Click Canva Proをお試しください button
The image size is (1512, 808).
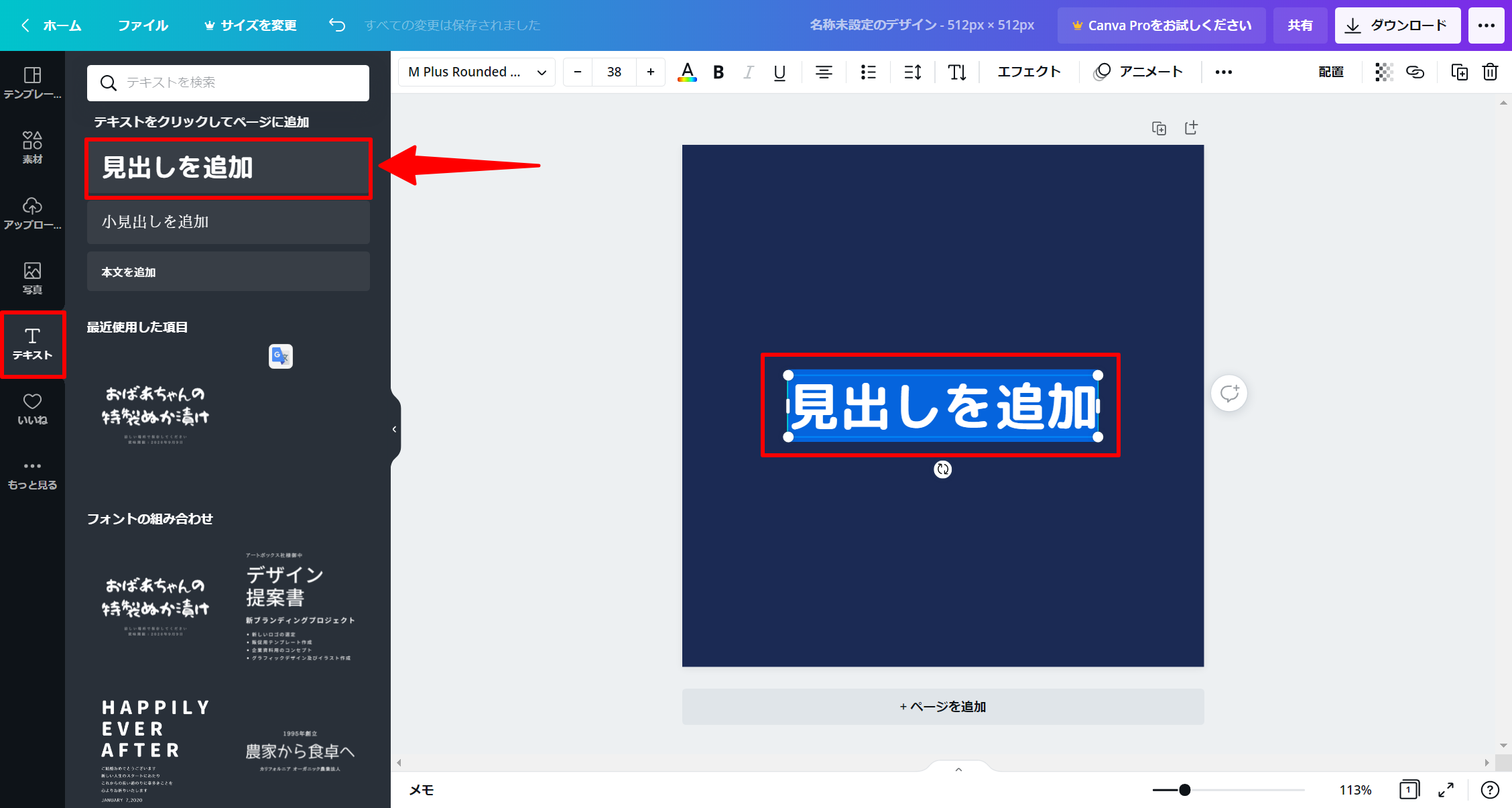[1161, 25]
